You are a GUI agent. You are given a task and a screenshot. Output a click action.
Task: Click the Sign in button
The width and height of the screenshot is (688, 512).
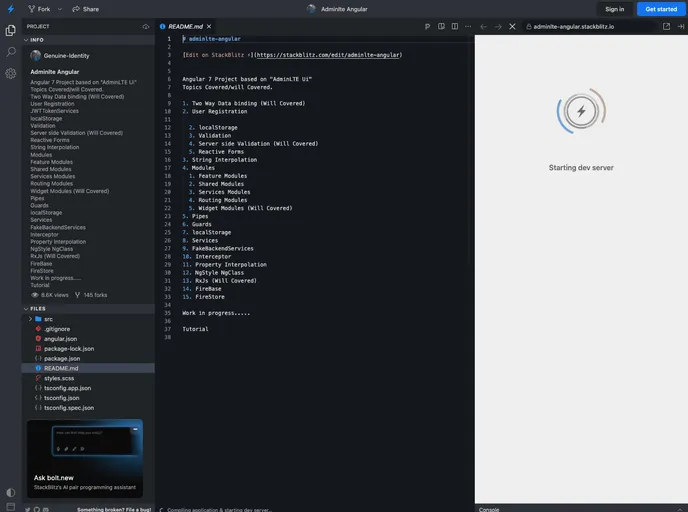pos(614,9)
